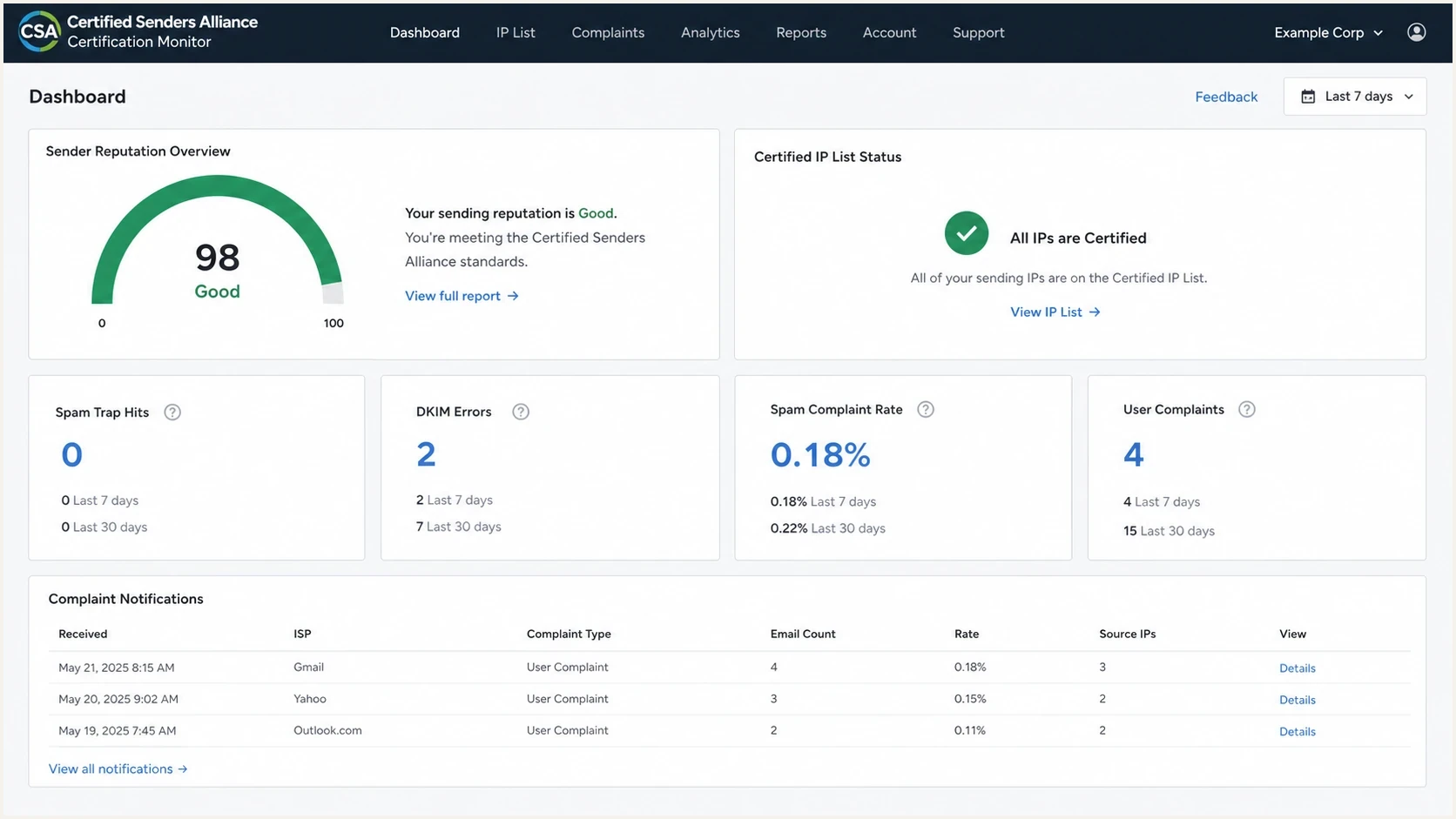Go to the Dashboard tab

coord(425,32)
